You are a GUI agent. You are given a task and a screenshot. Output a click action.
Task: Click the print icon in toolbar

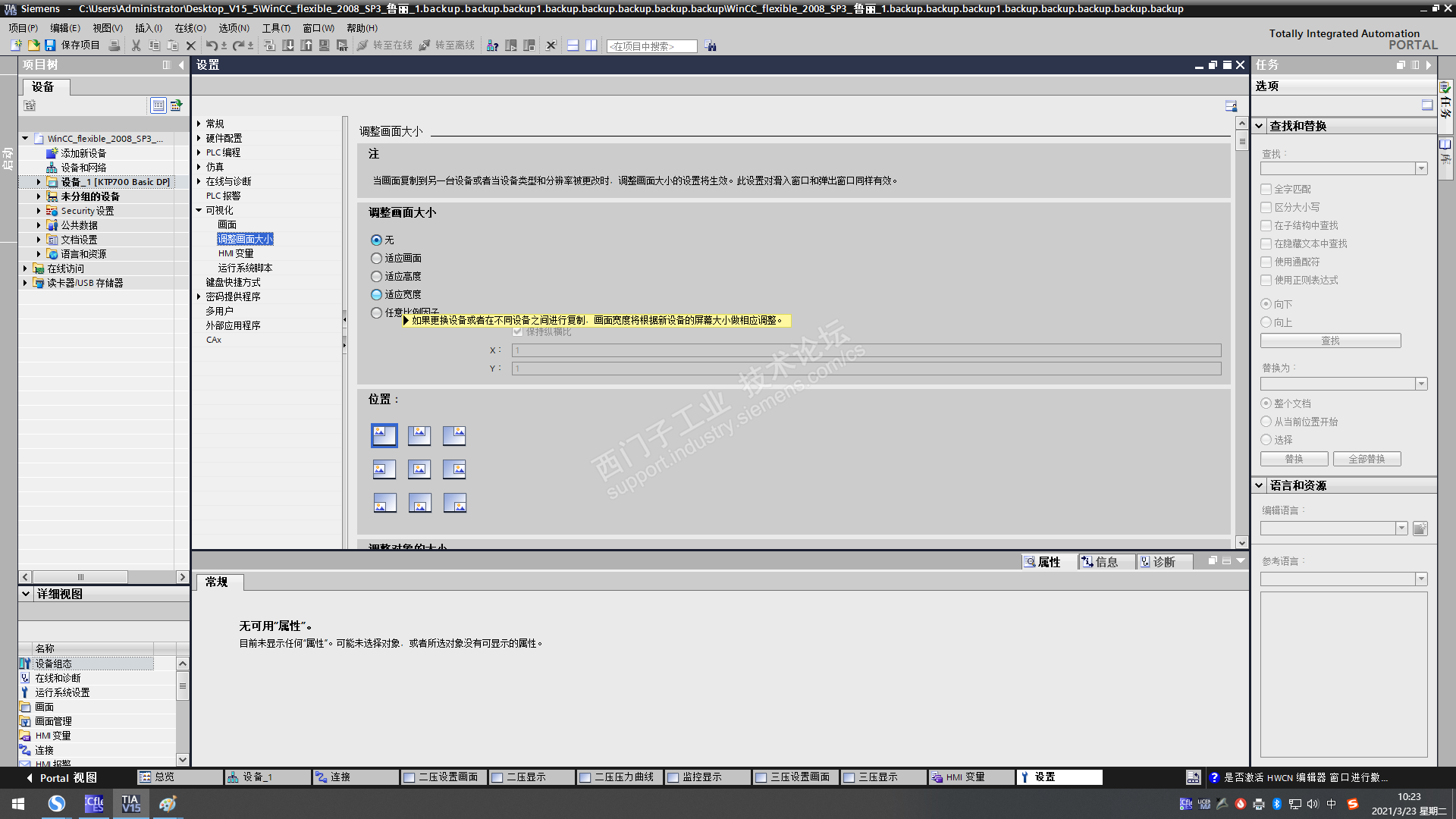click(115, 45)
